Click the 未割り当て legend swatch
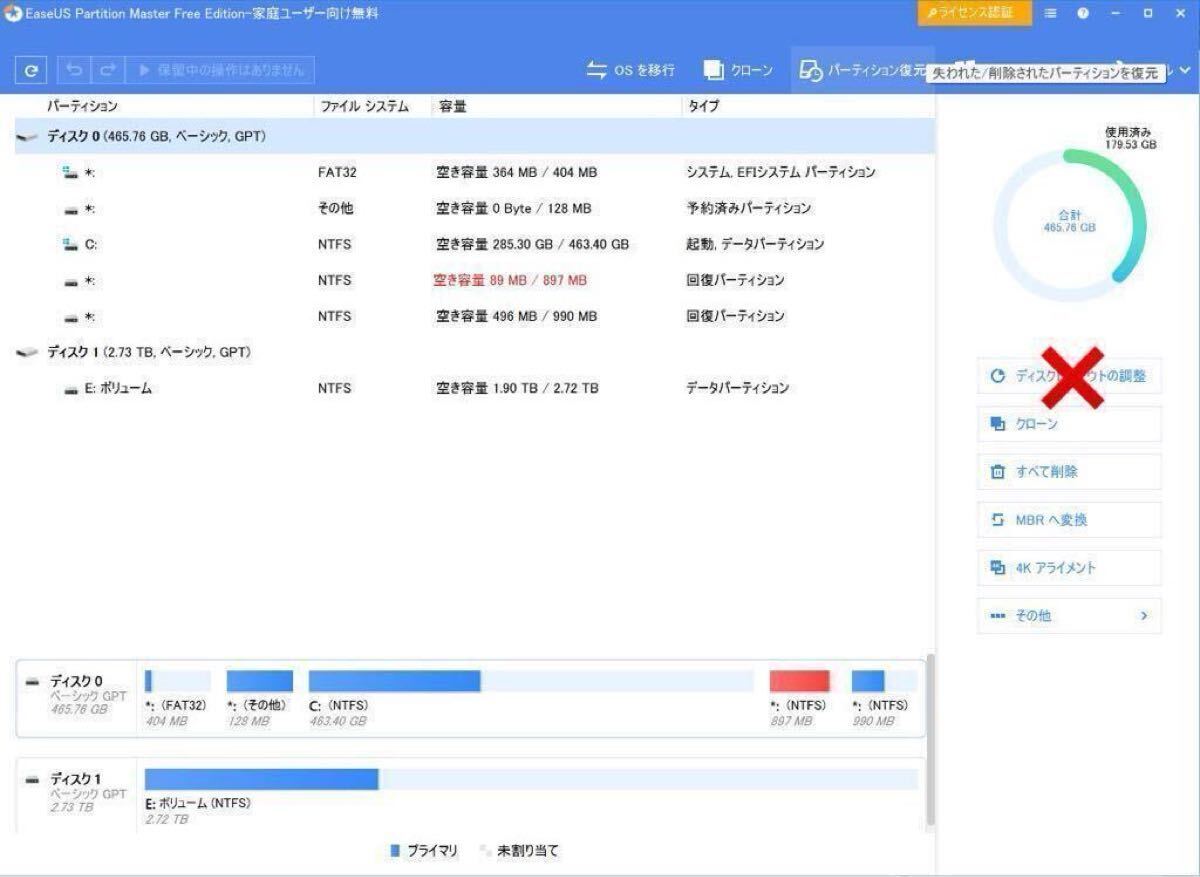Viewport: 1200px width, 877px height. point(485,851)
